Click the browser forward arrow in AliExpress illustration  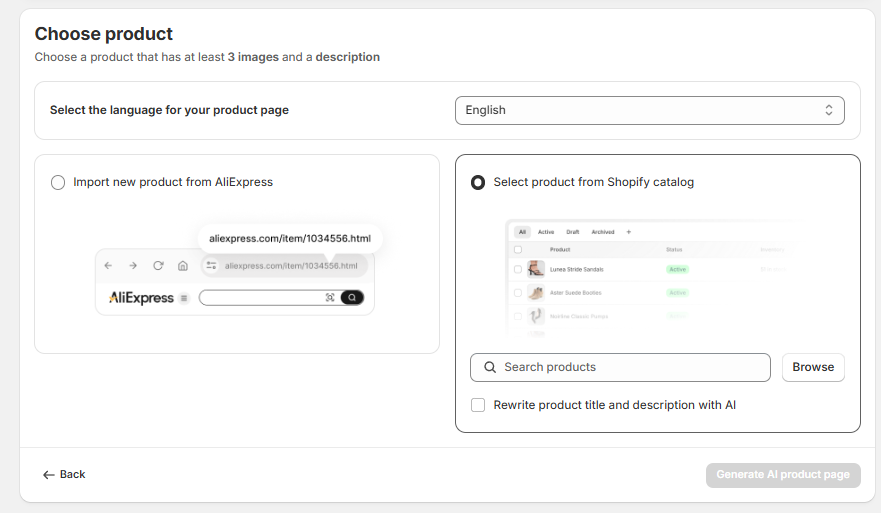[x=133, y=266]
